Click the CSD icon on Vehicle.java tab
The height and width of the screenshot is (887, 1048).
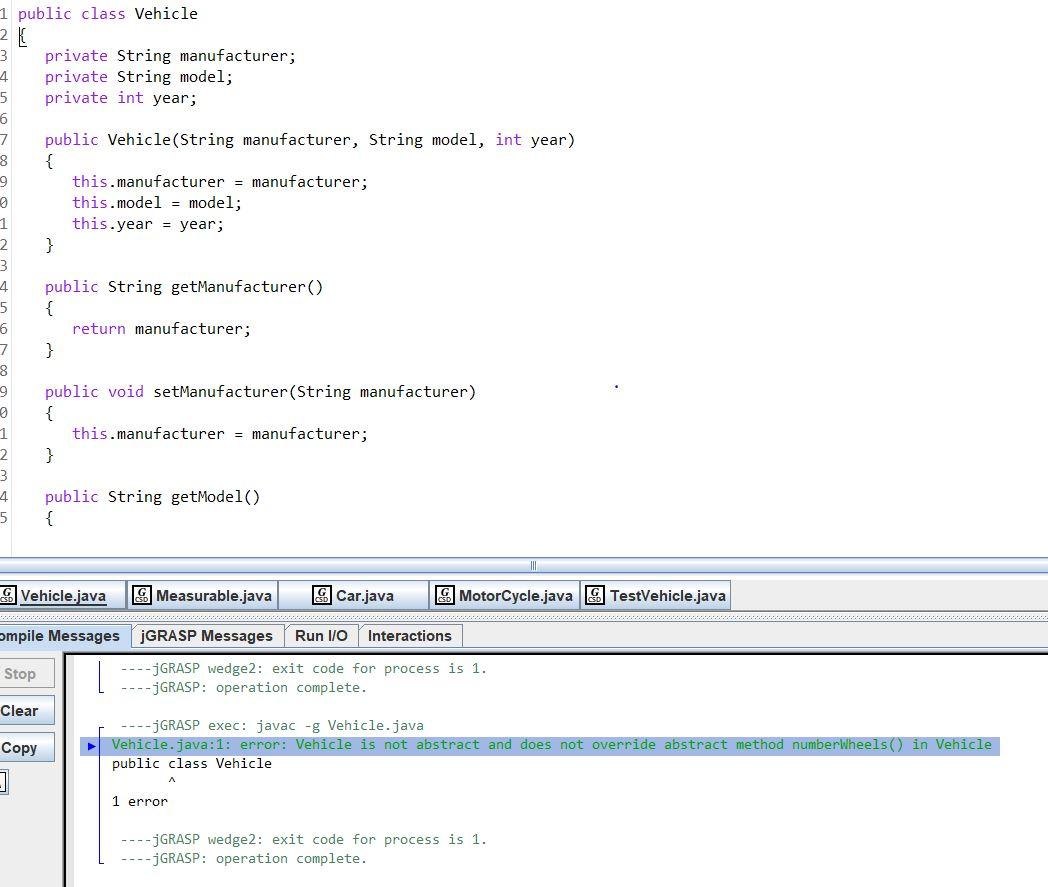pyautogui.click(x=7, y=595)
